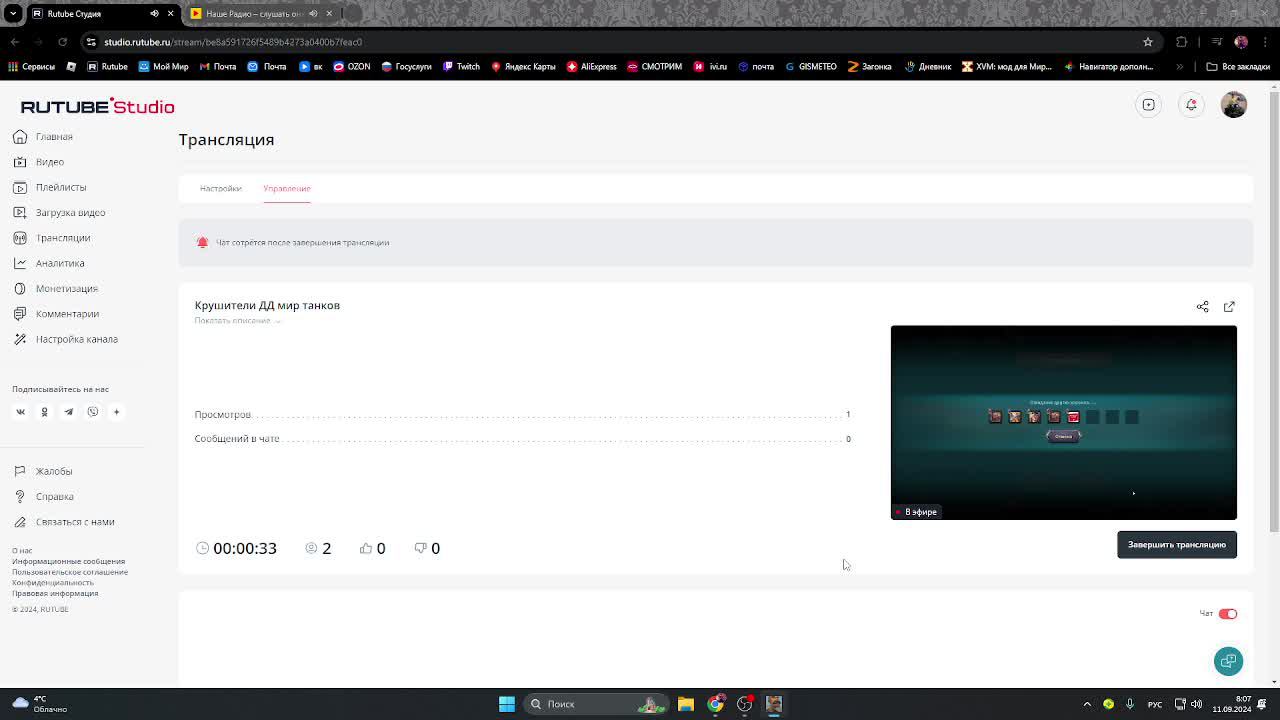This screenshot has height=720, width=1280.
Task: Switch to Наше Радио browser tab
Action: pyautogui.click(x=255, y=14)
